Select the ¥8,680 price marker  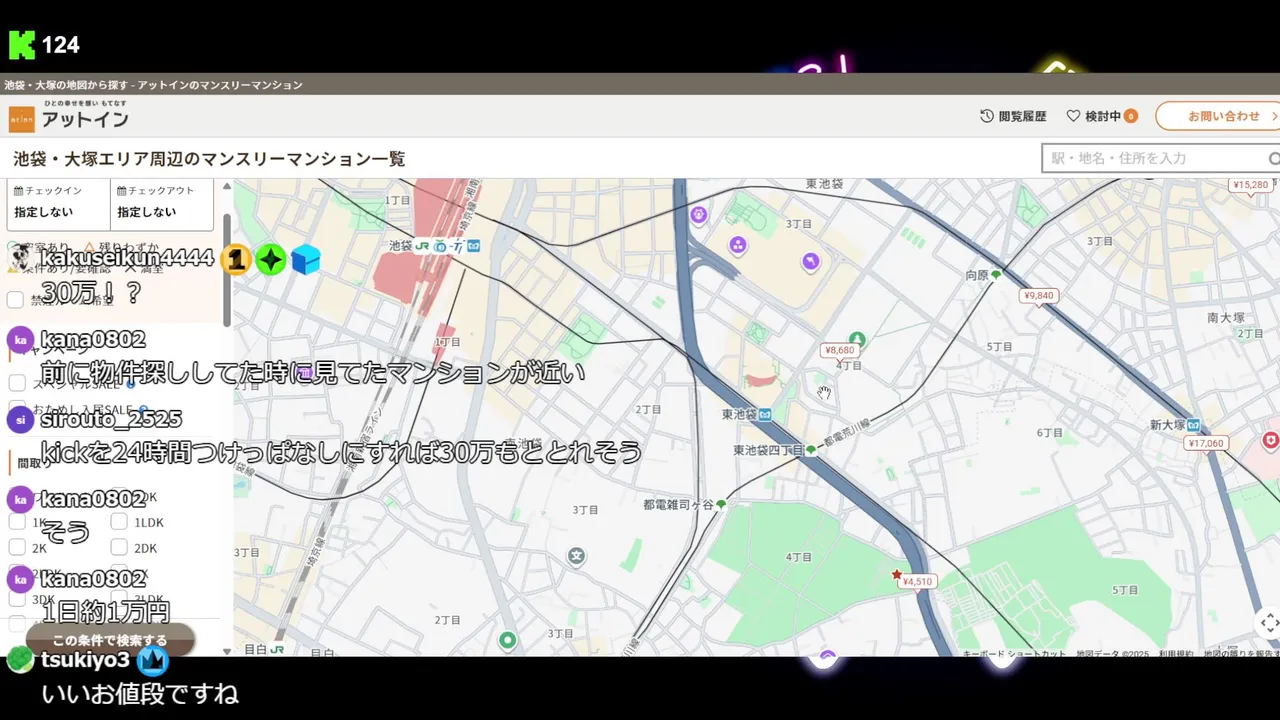(x=840, y=351)
